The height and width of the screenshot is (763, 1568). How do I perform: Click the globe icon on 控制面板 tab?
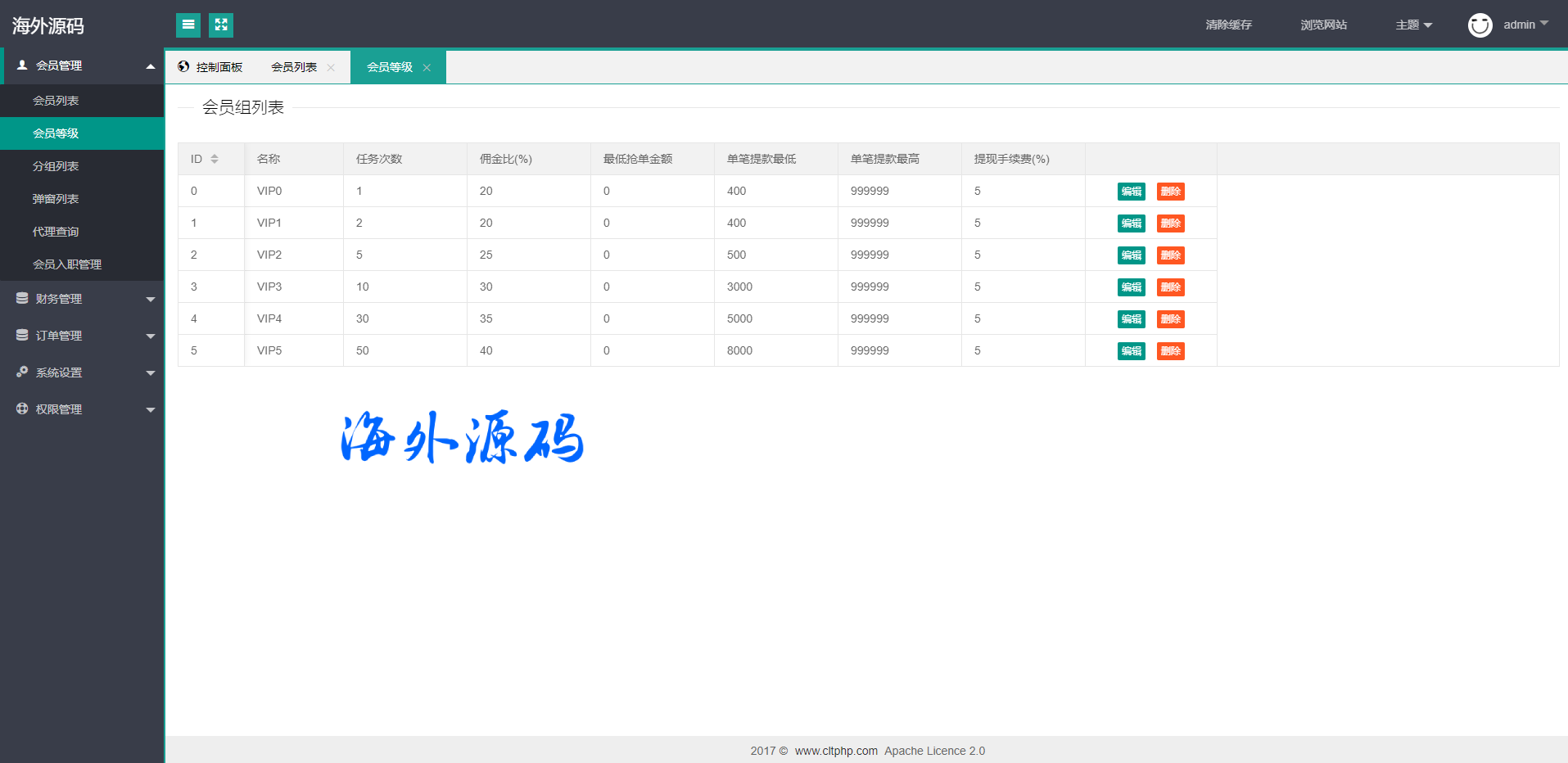pyautogui.click(x=183, y=67)
